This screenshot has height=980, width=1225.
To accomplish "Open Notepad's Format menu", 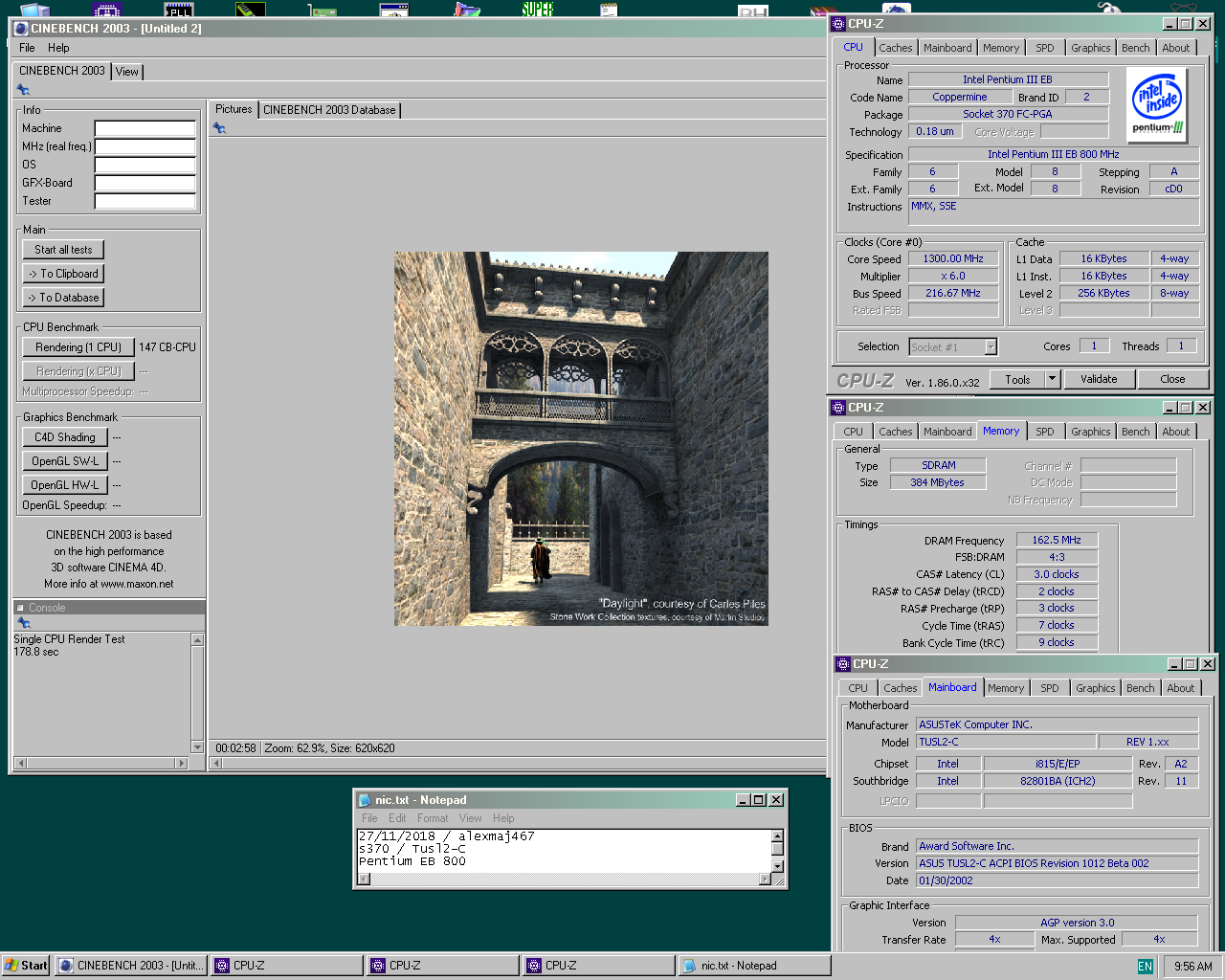I will pos(433,818).
